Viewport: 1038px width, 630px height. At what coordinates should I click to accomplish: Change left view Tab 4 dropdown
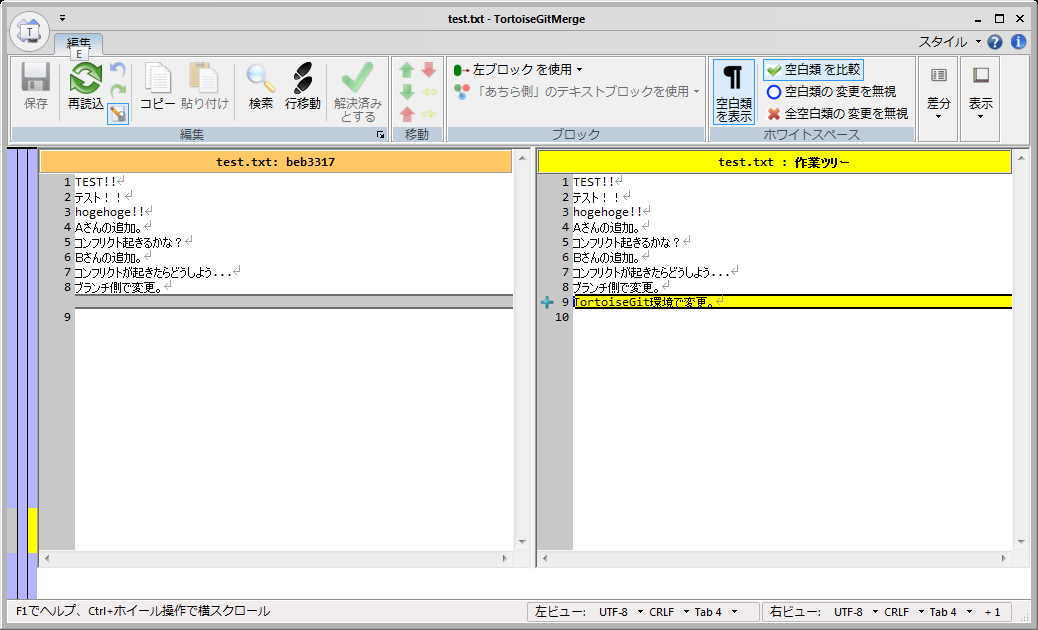(x=715, y=612)
